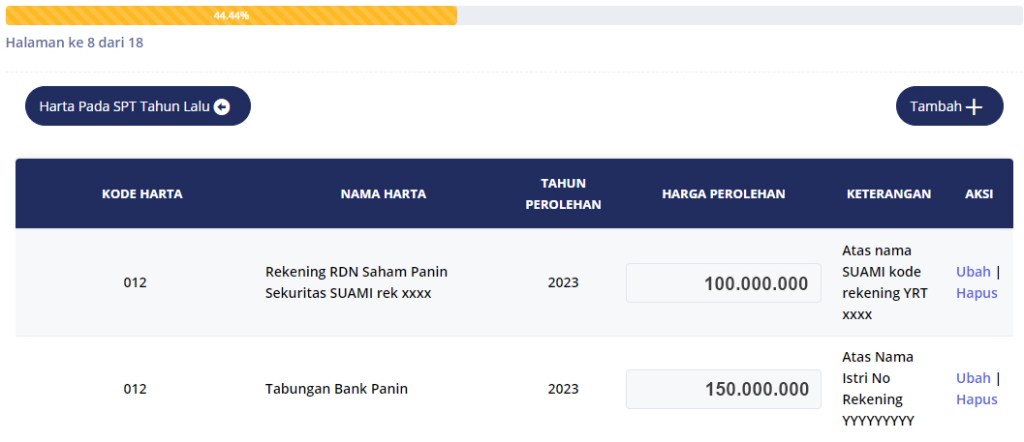
Task: Click the 44,44% progress bar
Action: click(231, 16)
